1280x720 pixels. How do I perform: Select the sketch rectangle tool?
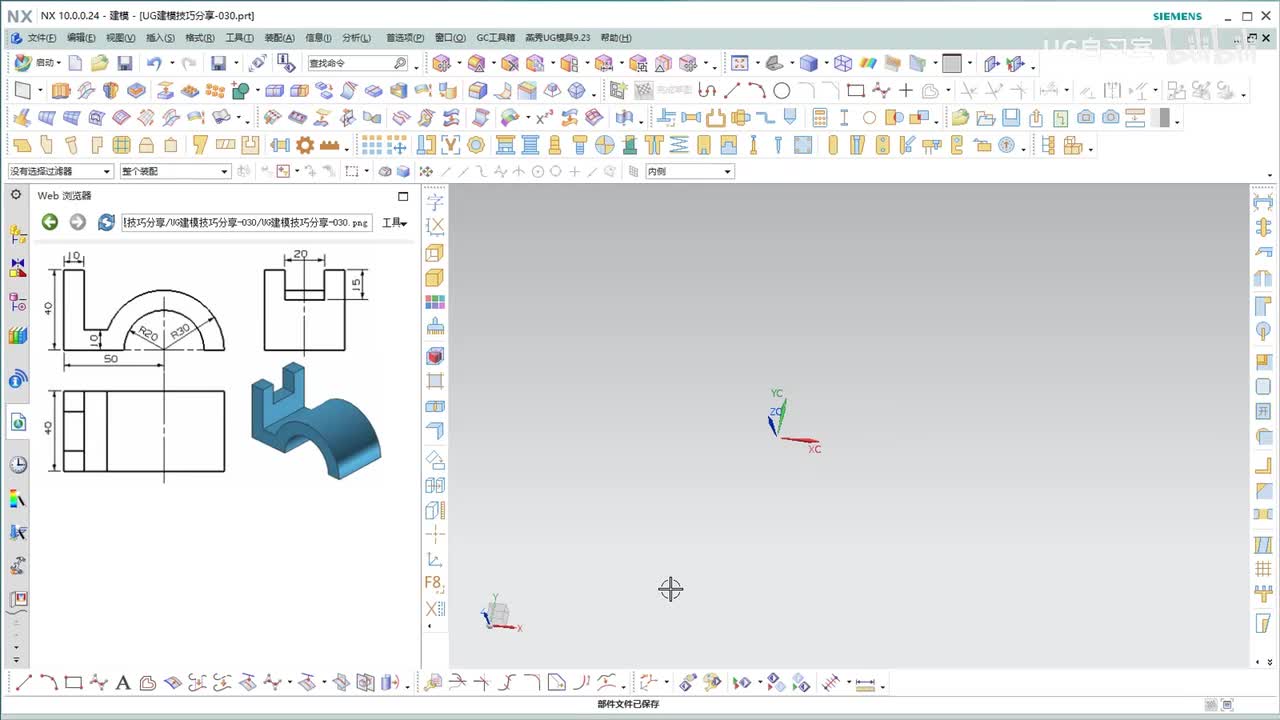(x=856, y=91)
